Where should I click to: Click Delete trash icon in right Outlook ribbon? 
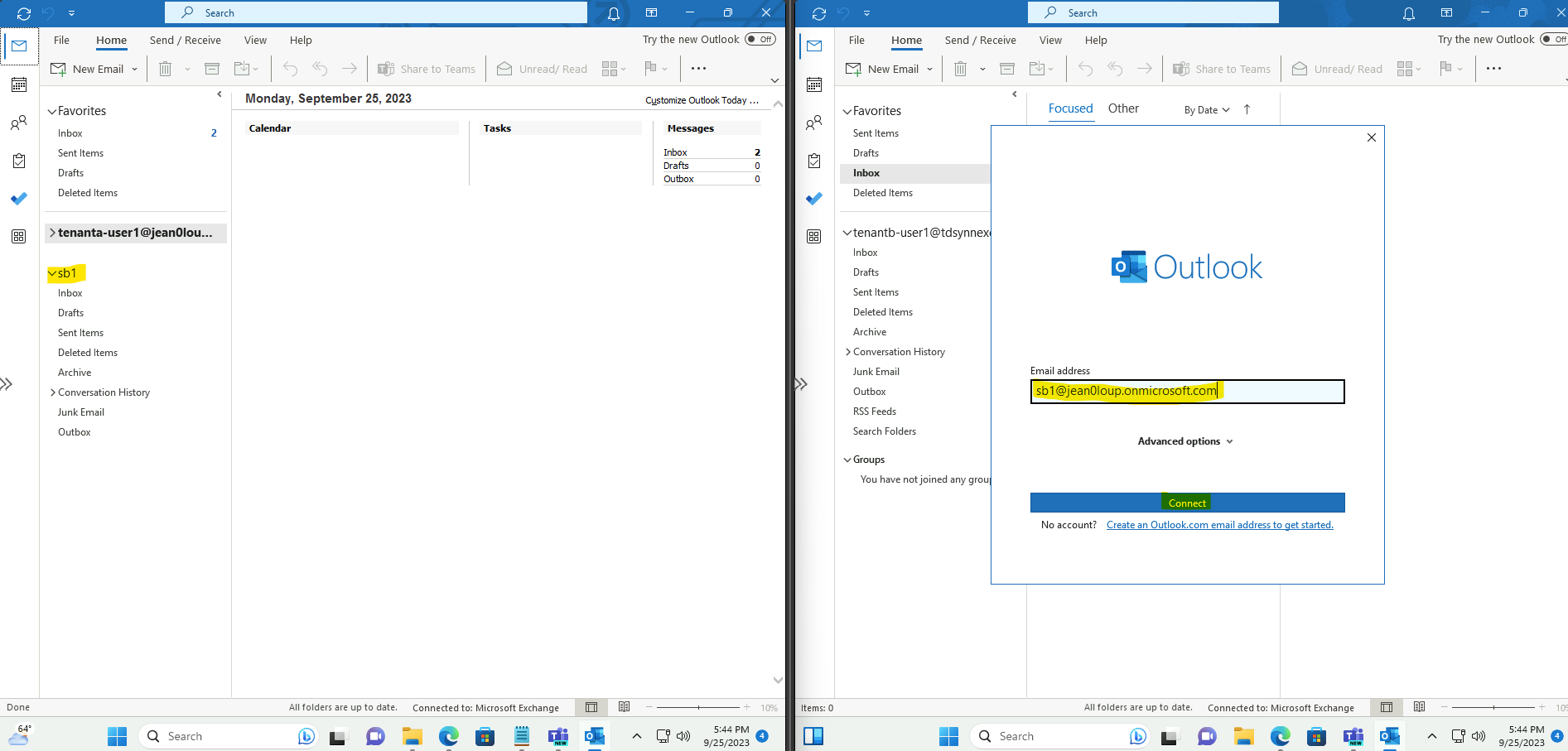click(960, 69)
